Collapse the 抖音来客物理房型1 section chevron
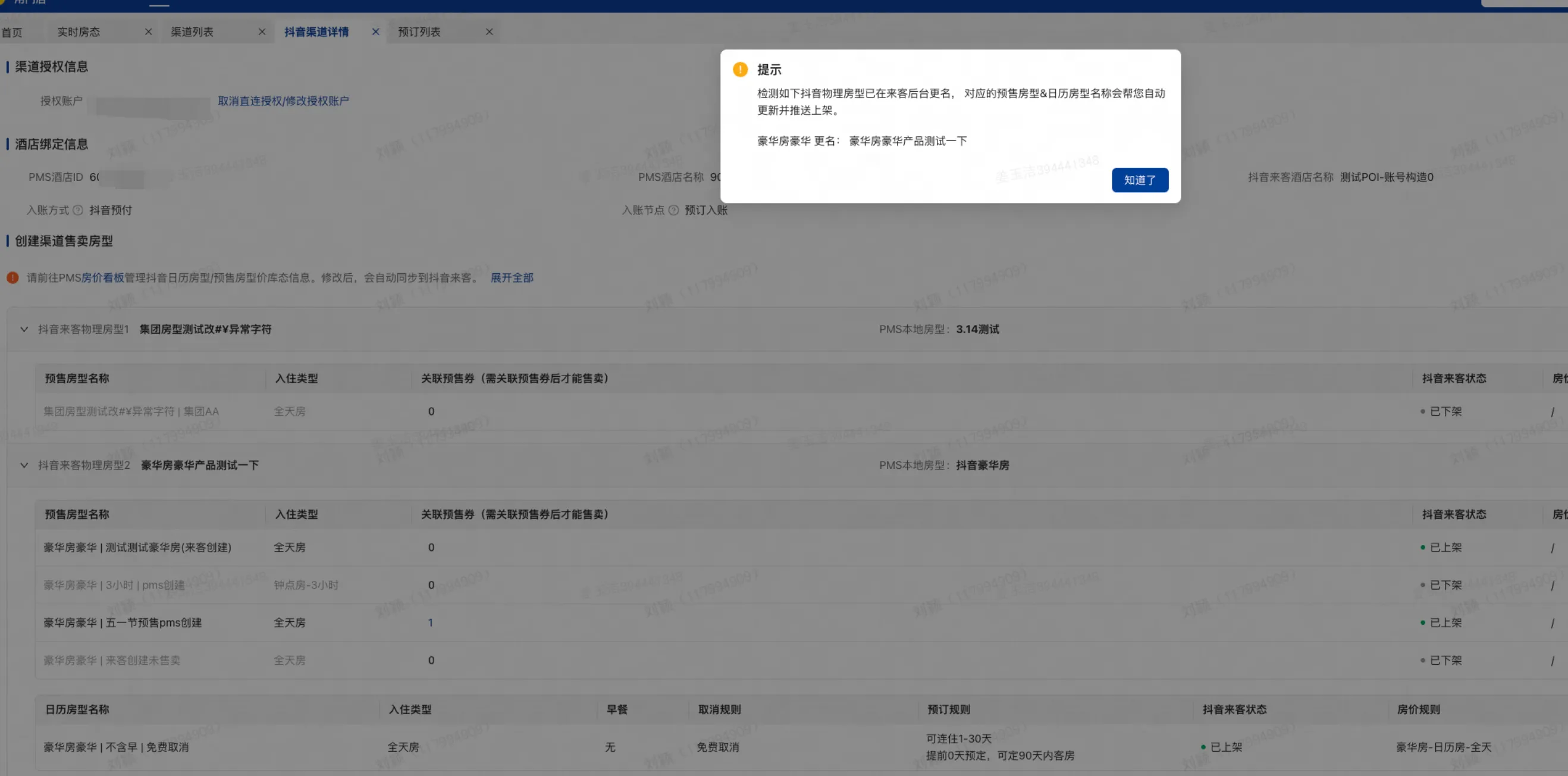The image size is (1568, 776). coord(24,329)
